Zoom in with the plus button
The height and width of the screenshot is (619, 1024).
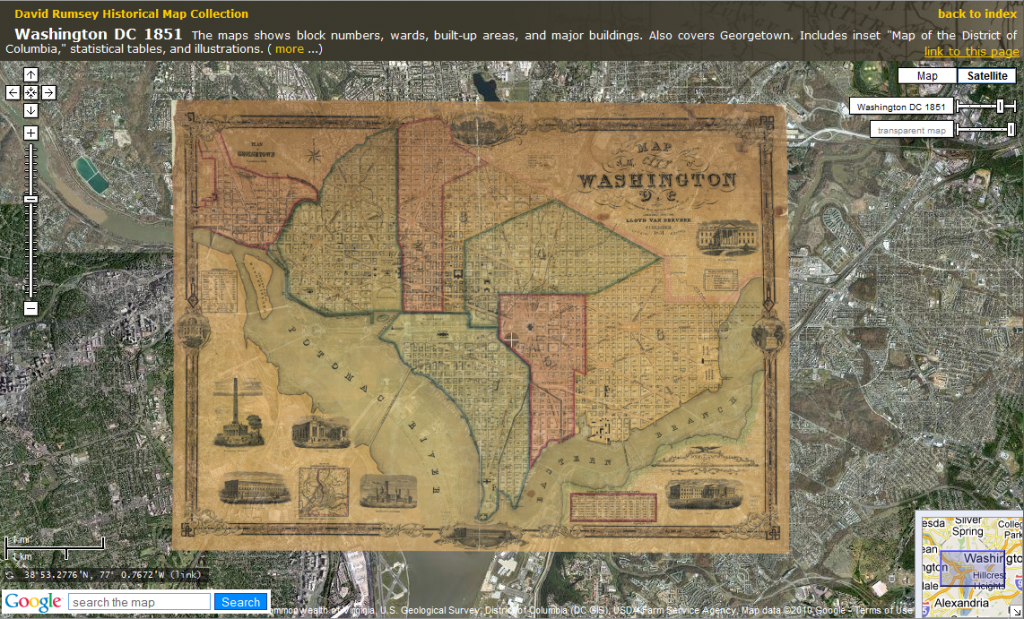31,133
